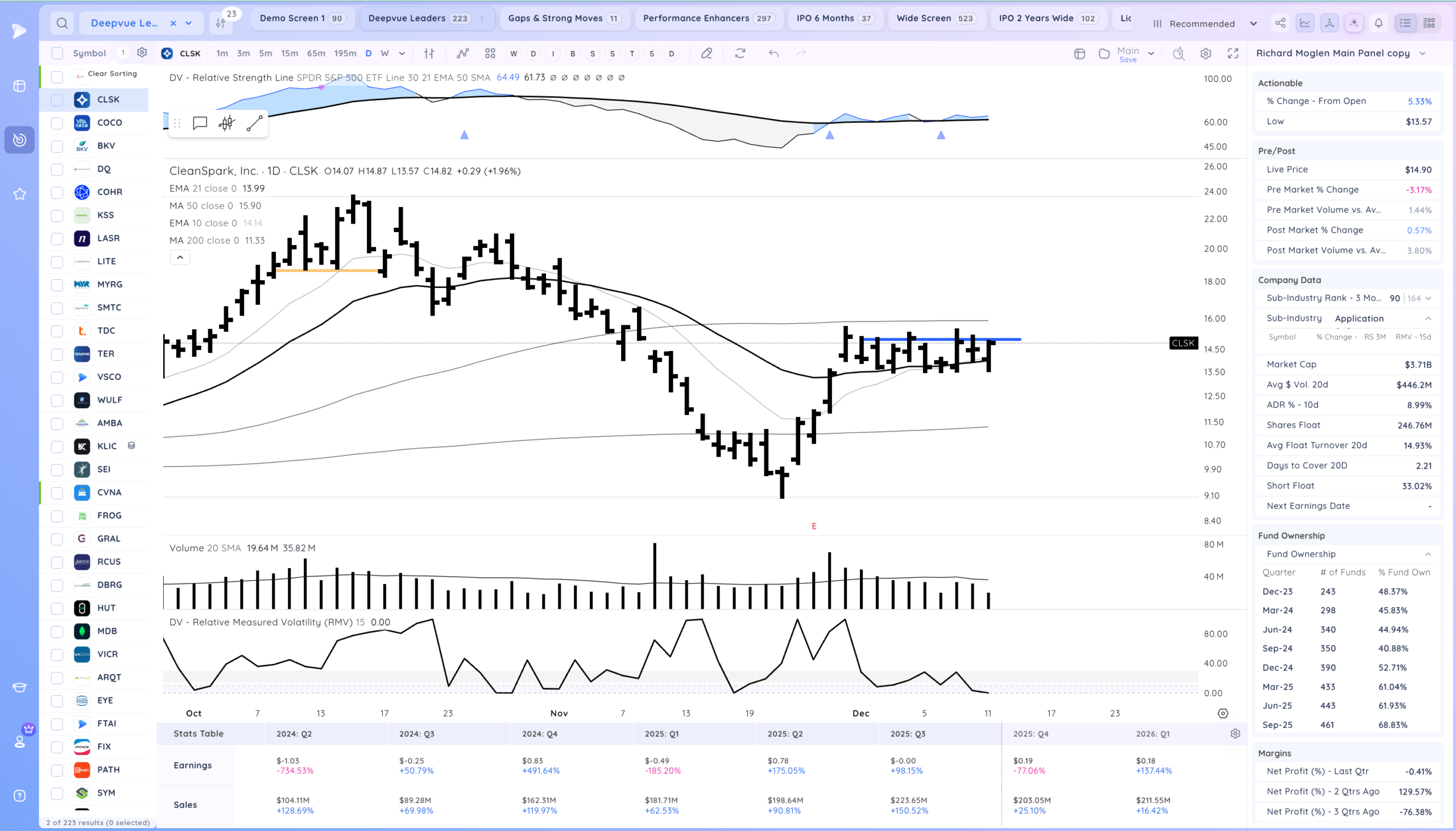Collapse the Fund Ownership section
The image size is (1456, 831).
(1428, 554)
